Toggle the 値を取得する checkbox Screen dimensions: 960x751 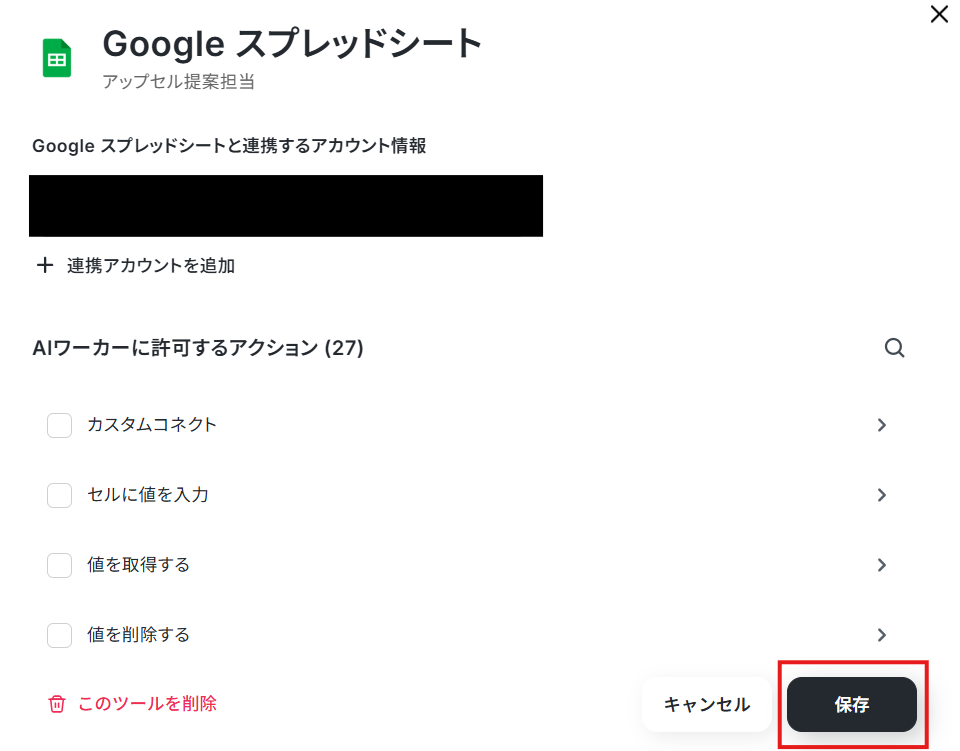click(59, 565)
